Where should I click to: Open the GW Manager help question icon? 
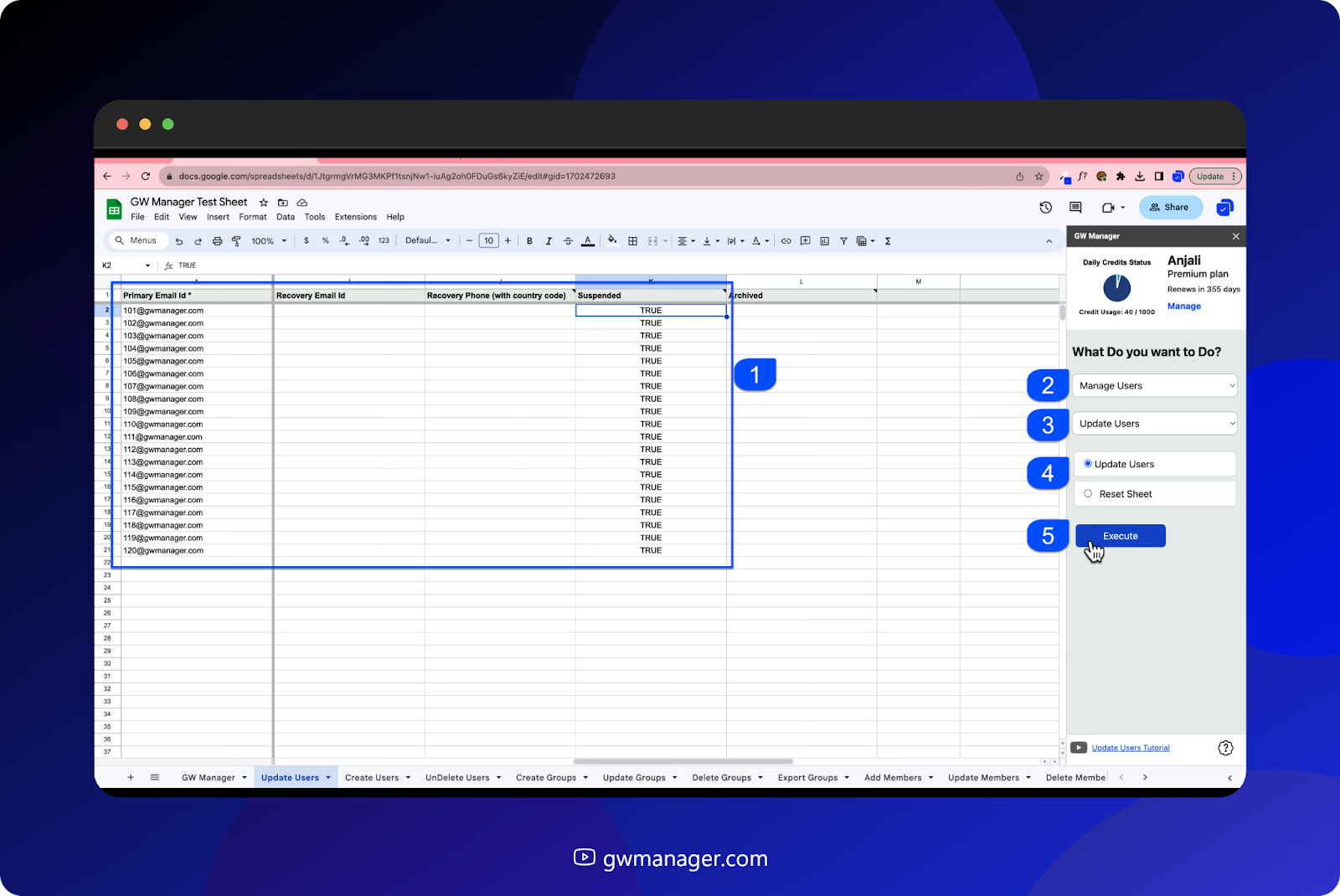[1225, 748]
